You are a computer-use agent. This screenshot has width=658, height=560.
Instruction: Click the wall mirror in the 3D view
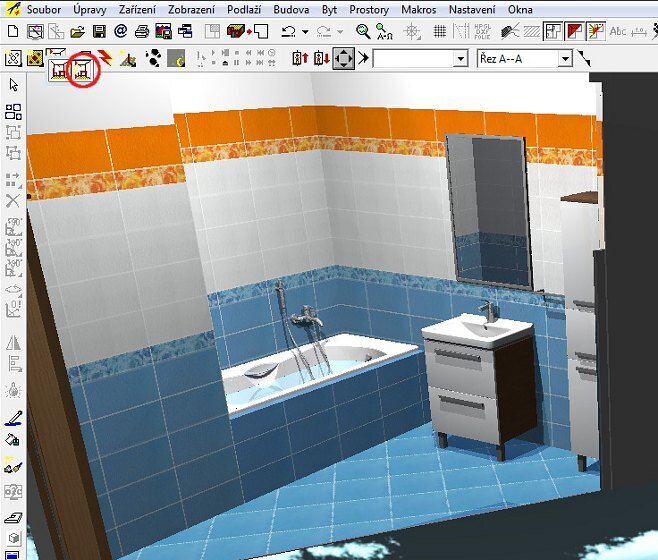[x=489, y=212]
